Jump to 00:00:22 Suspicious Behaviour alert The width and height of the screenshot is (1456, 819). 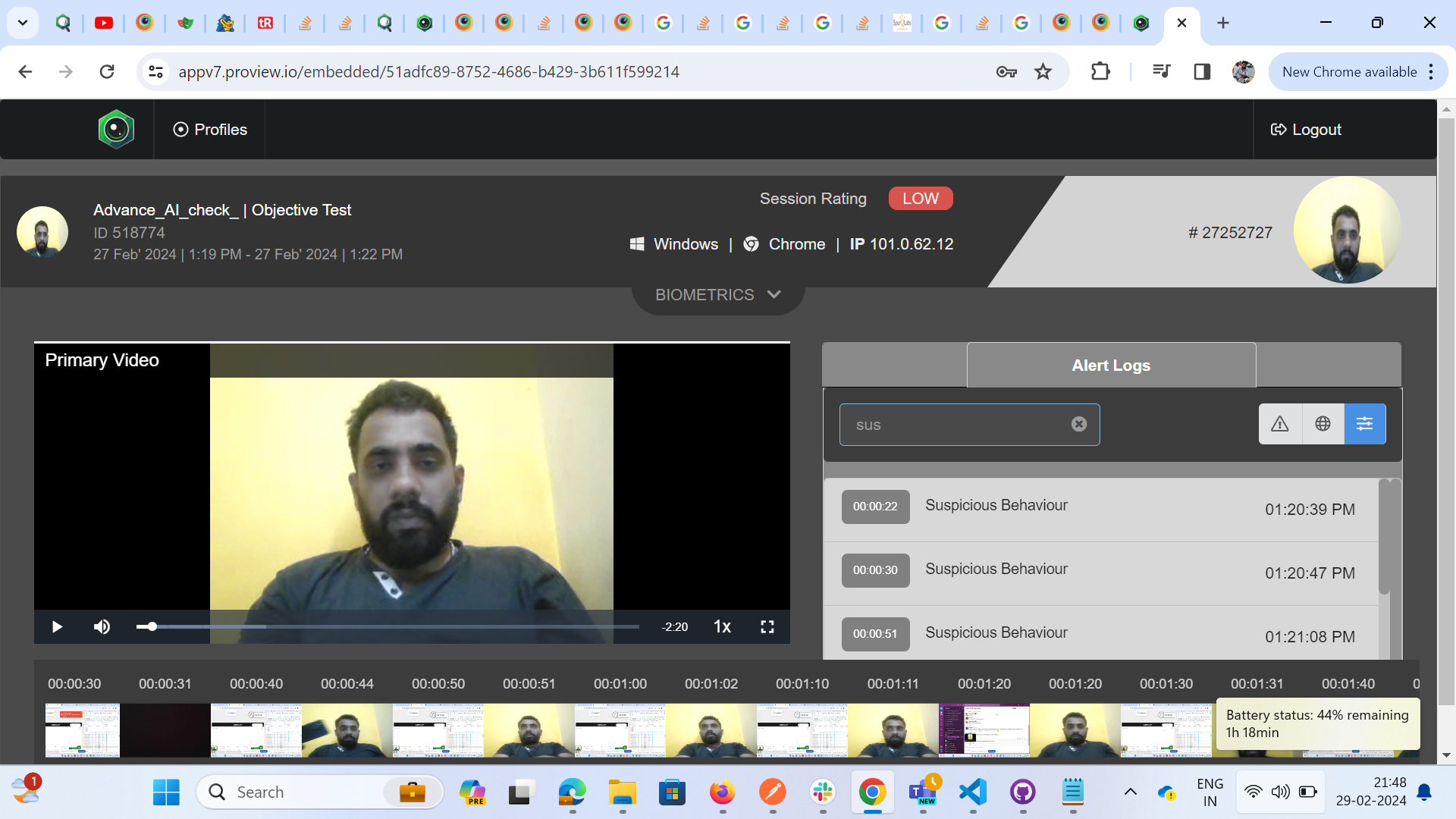[x=875, y=507]
